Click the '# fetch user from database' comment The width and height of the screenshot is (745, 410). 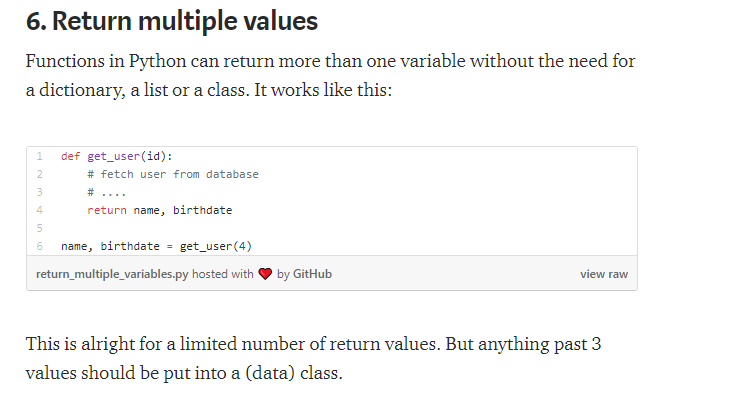173,174
